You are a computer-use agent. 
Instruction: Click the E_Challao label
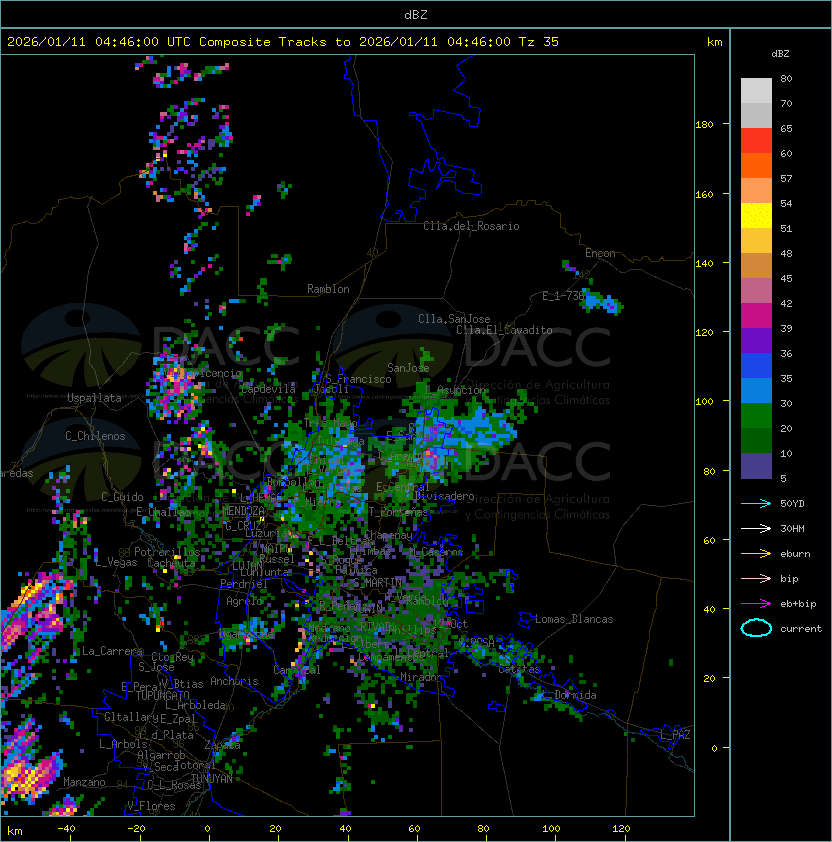163,513
